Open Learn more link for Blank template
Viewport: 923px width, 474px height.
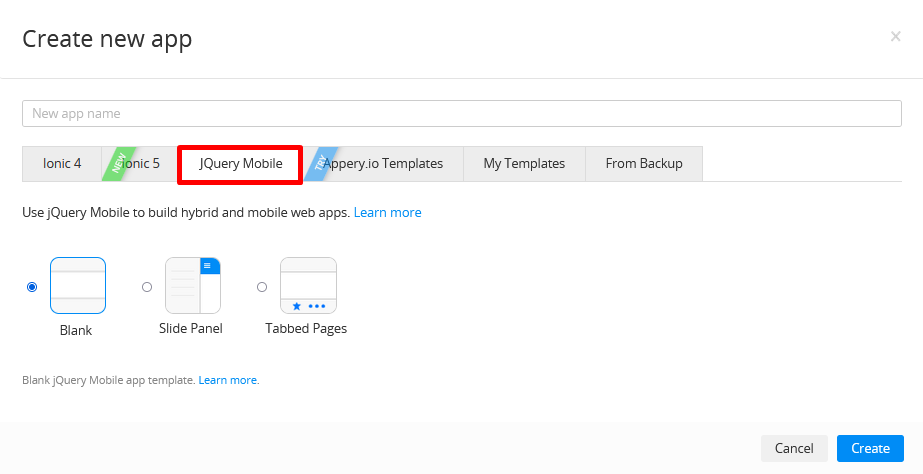228,380
